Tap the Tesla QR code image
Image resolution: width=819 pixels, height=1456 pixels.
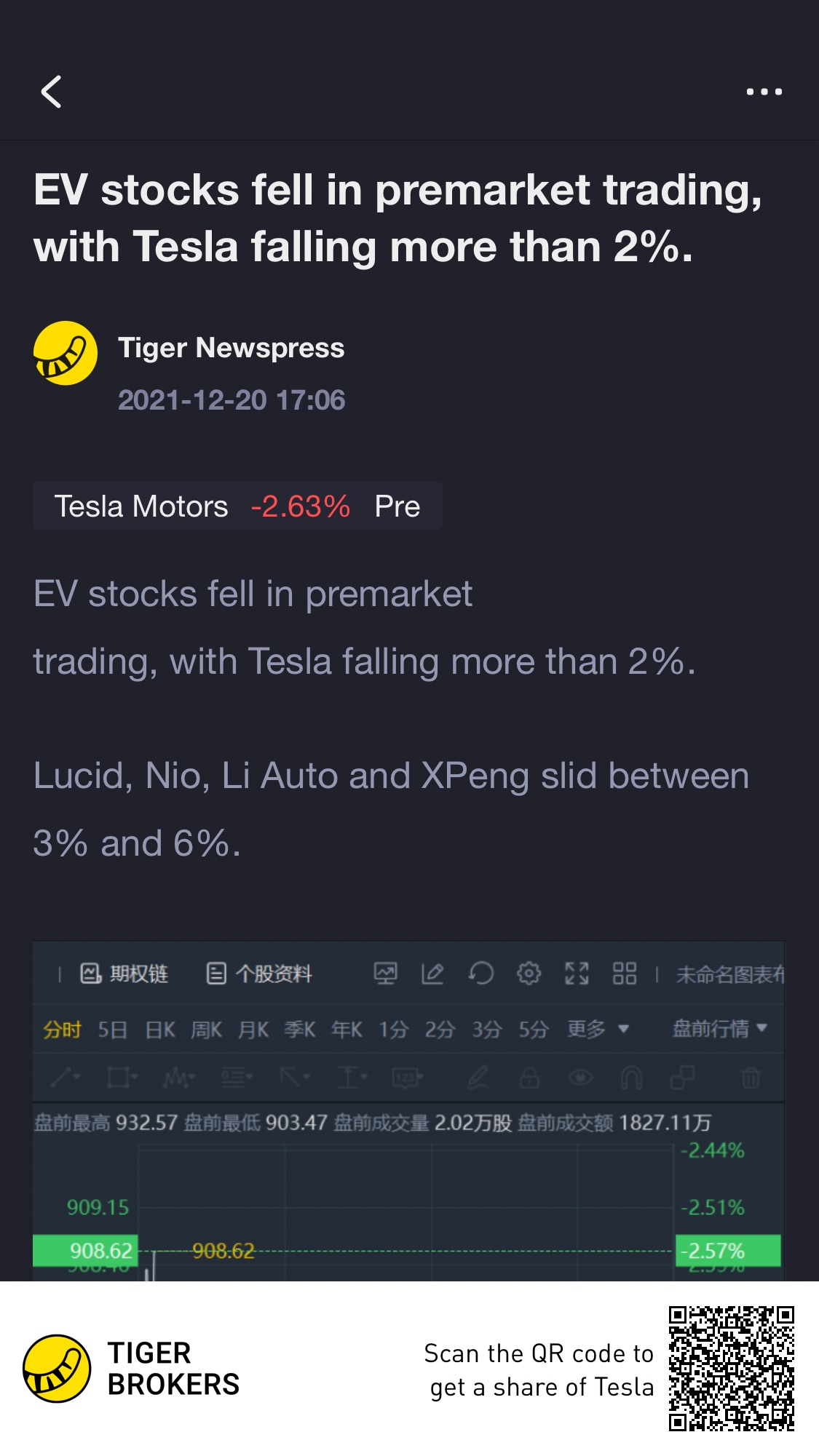click(x=732, y=1368)
